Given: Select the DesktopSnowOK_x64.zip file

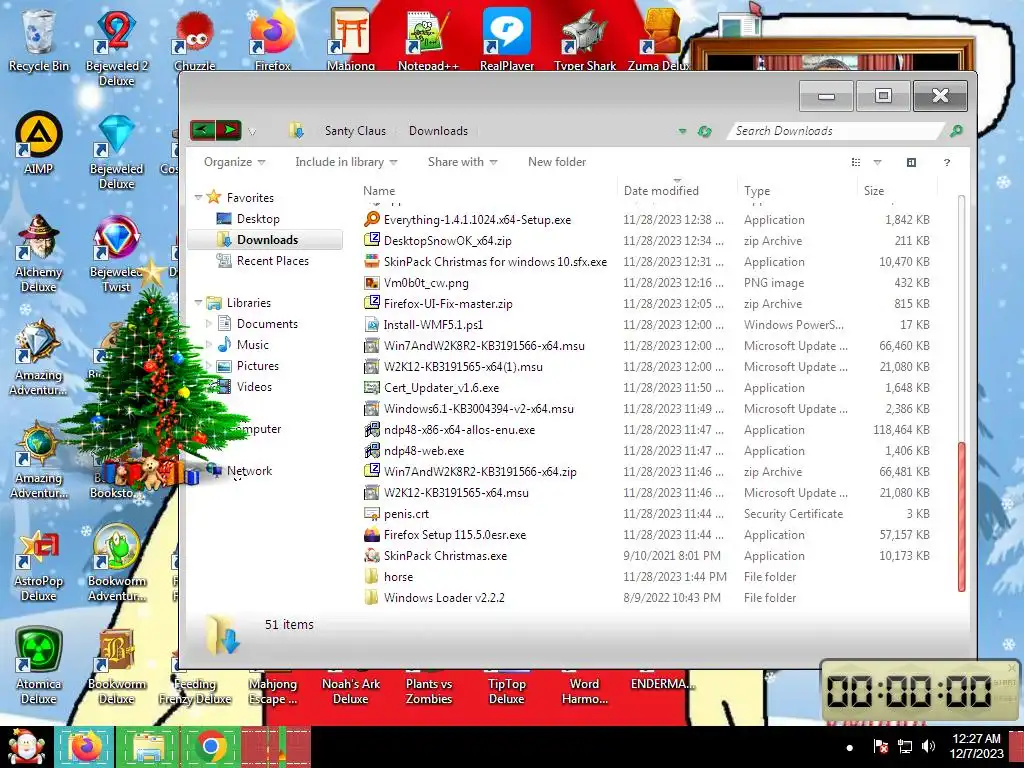Looking at the screenshot, I should point(447,240).
